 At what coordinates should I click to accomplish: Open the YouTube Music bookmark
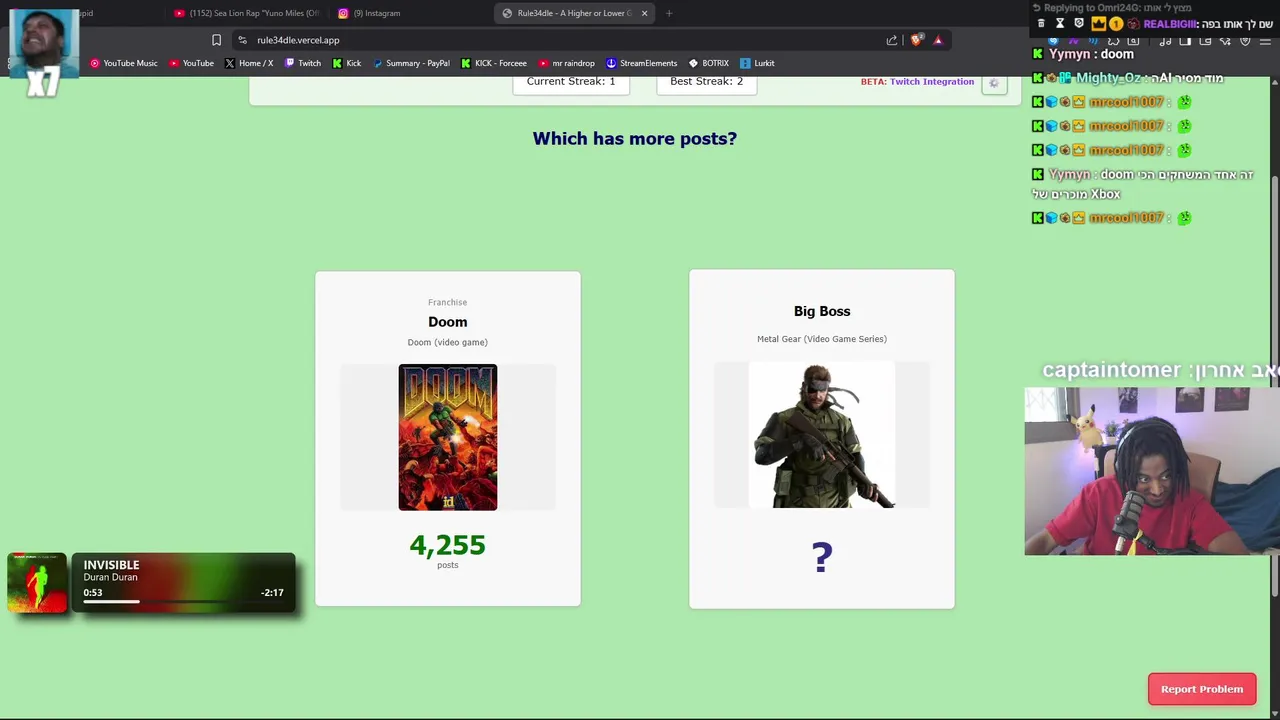tap(124, 63)
